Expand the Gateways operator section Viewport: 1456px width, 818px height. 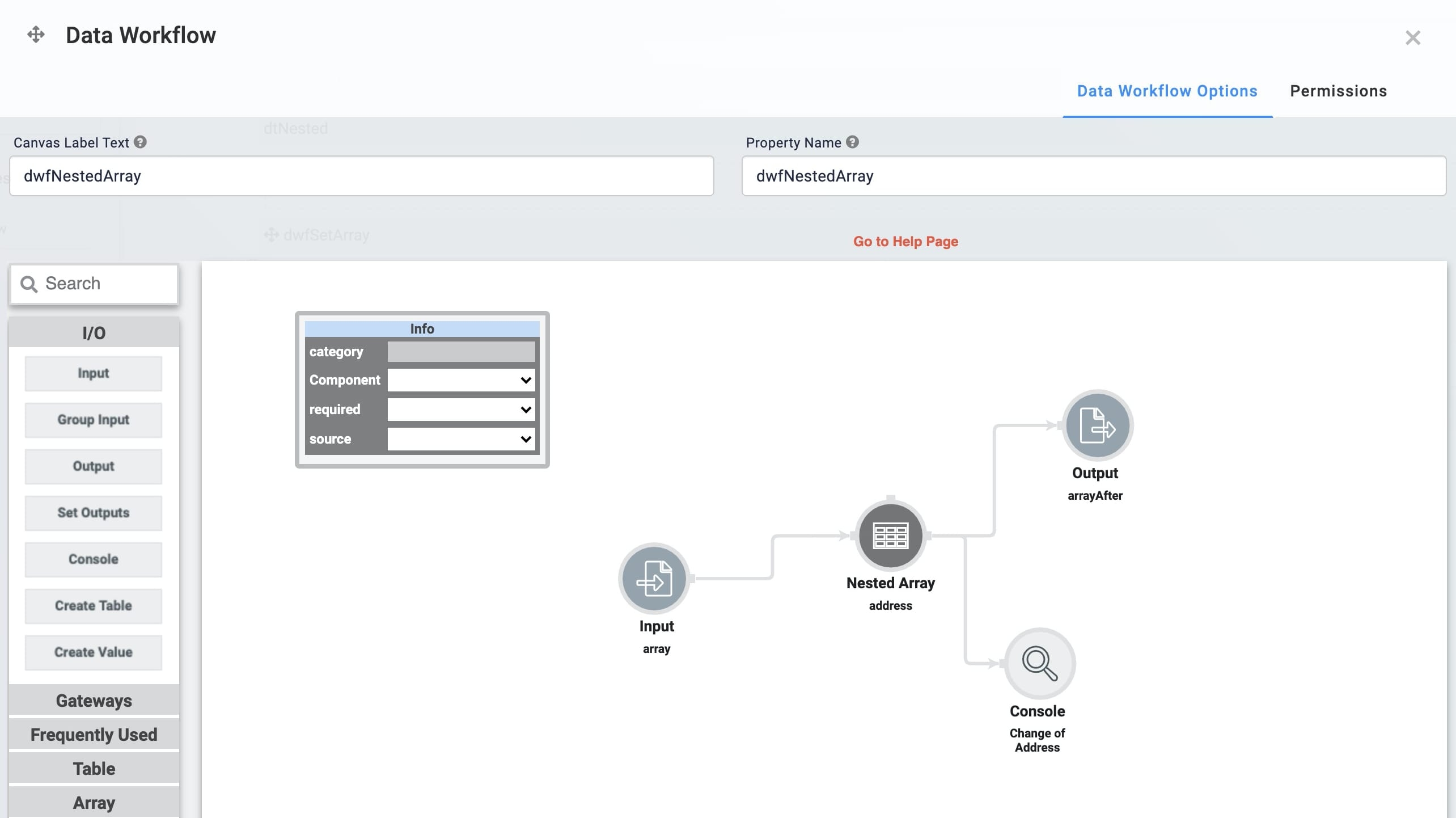pos(94,701)
